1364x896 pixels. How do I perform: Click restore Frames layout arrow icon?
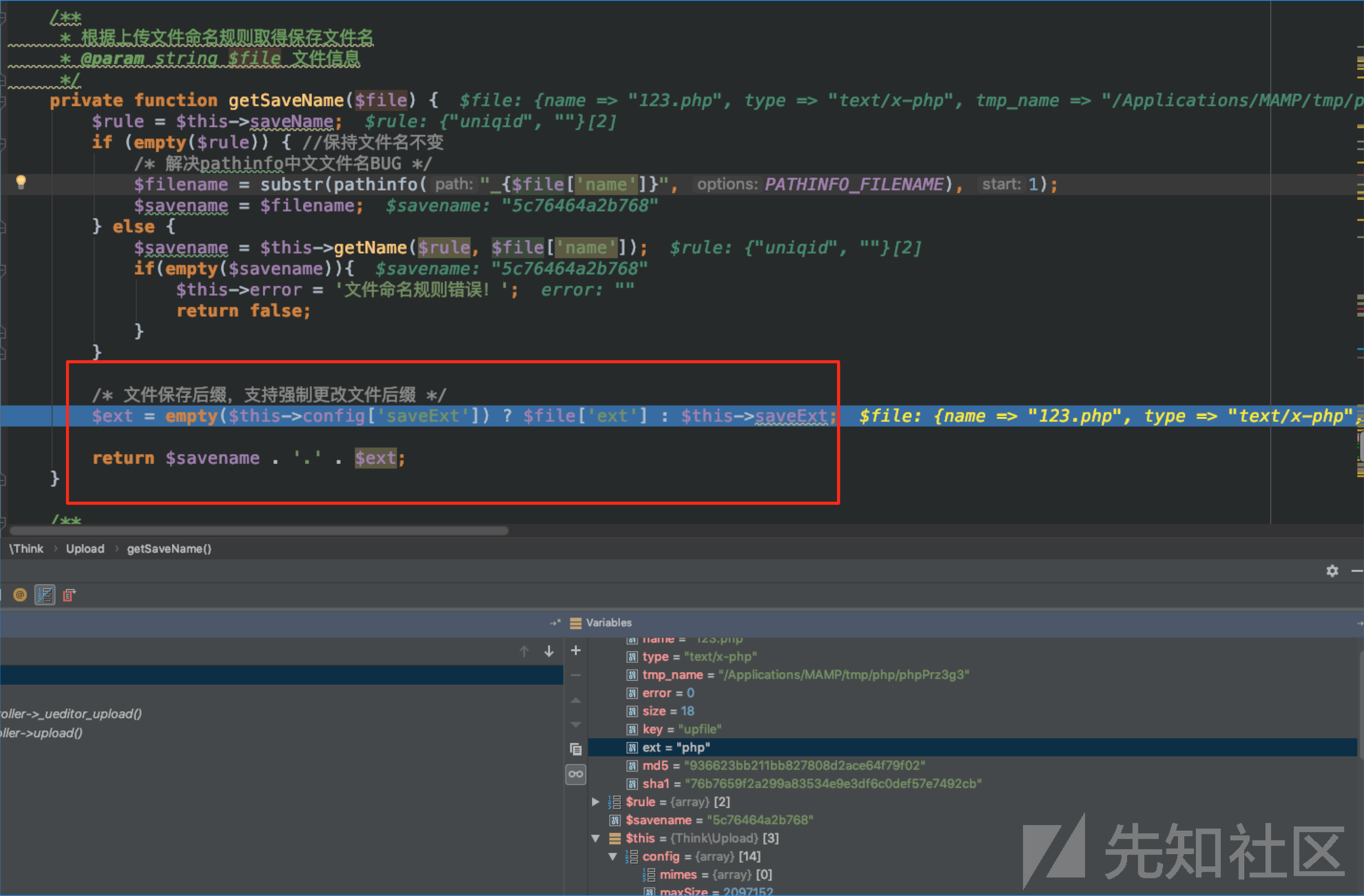click(555, 623)
